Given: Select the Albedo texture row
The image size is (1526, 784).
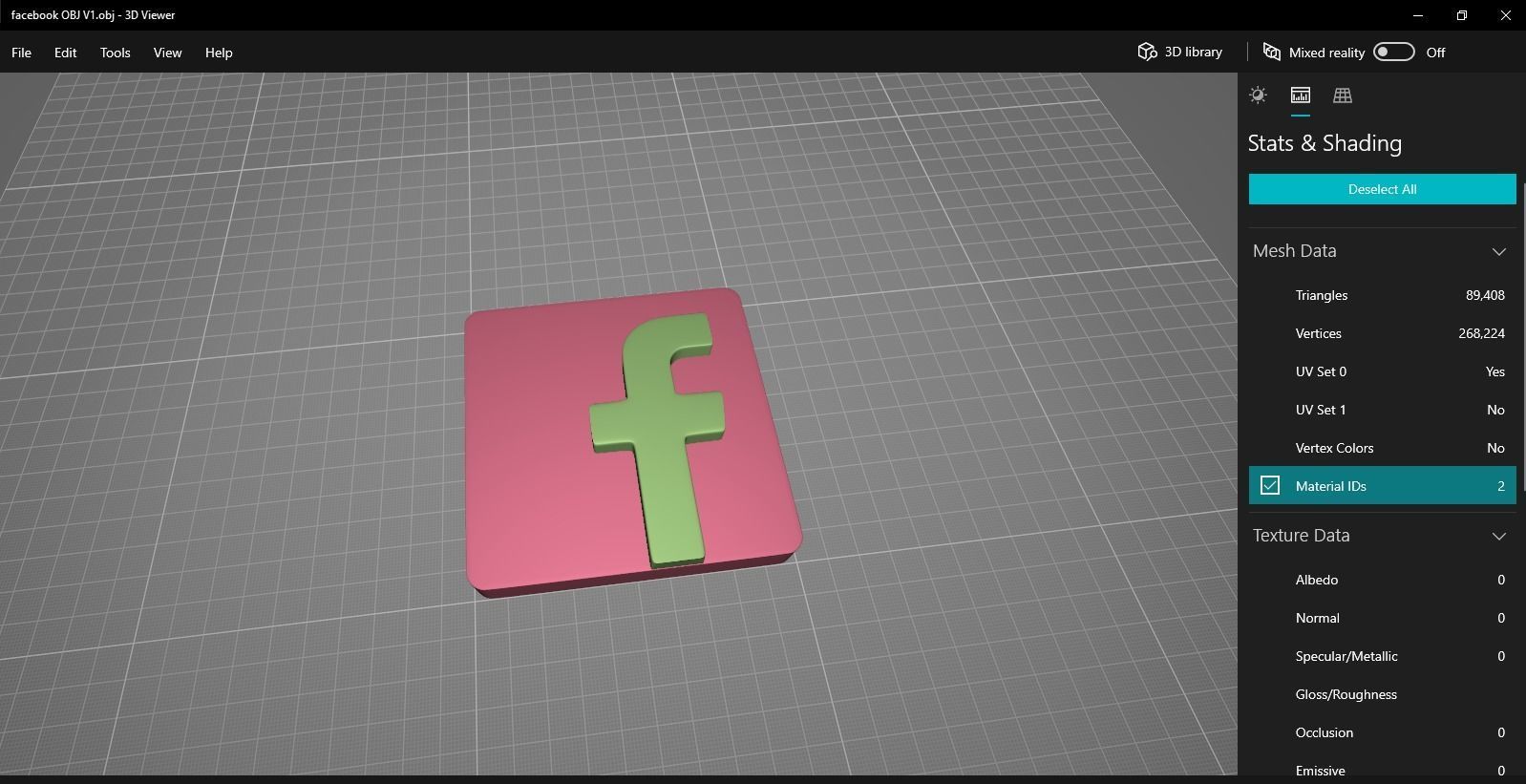Looking at the screenshot, I should pos(1382,580).
